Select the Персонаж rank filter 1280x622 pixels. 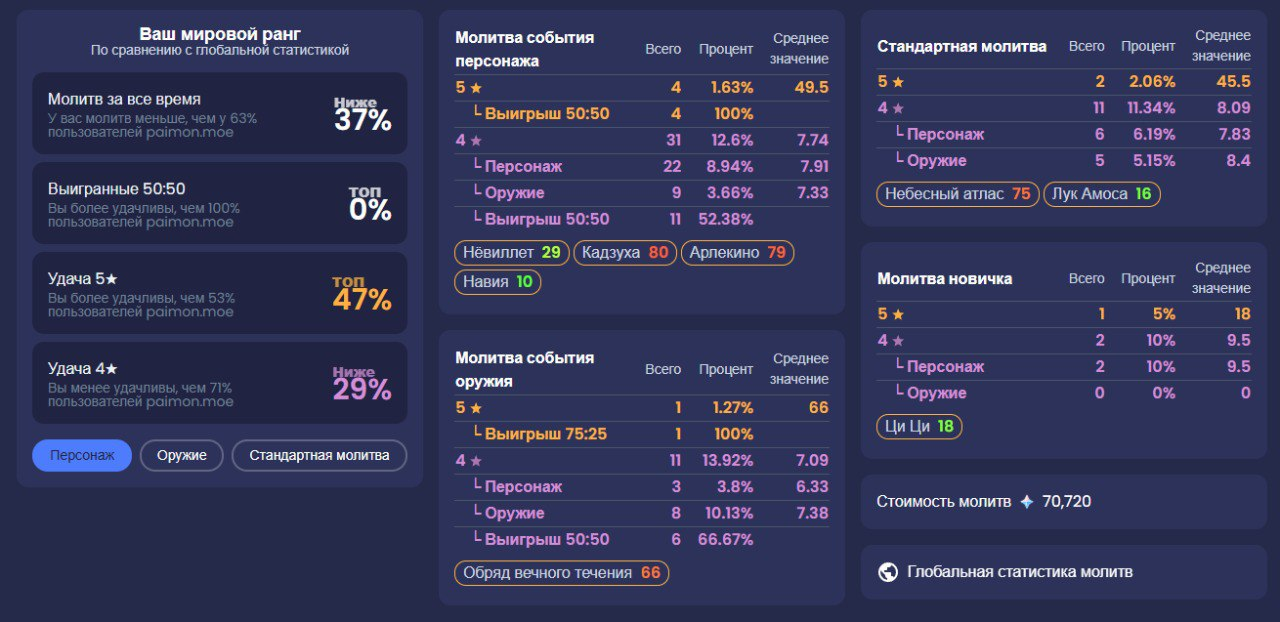[82, 455]
